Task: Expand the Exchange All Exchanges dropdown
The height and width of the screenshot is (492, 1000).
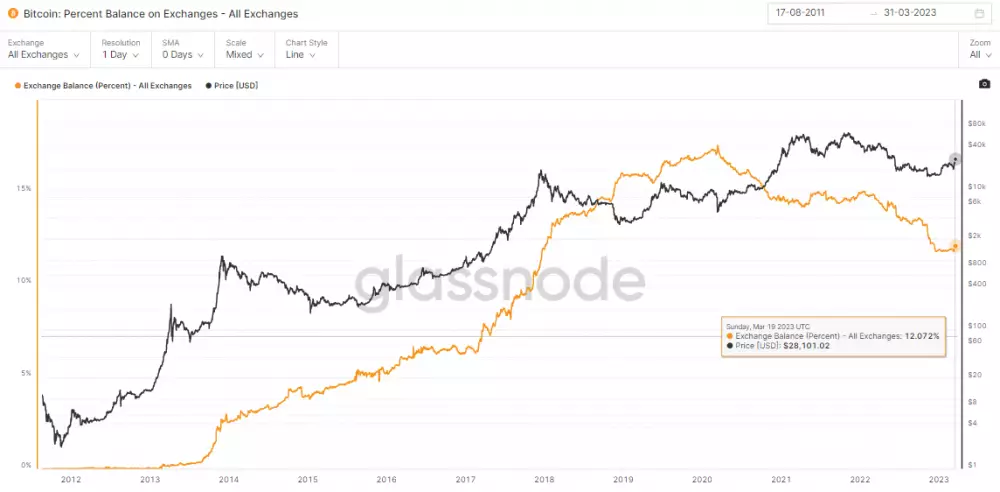Action: [x=43, y=55]
